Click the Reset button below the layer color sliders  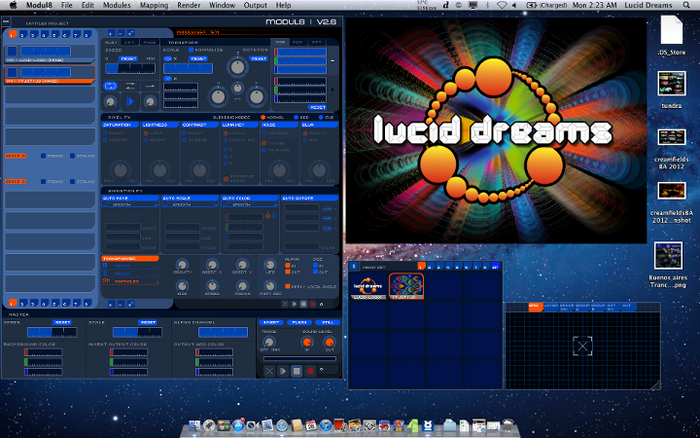(x=317, y=107)
